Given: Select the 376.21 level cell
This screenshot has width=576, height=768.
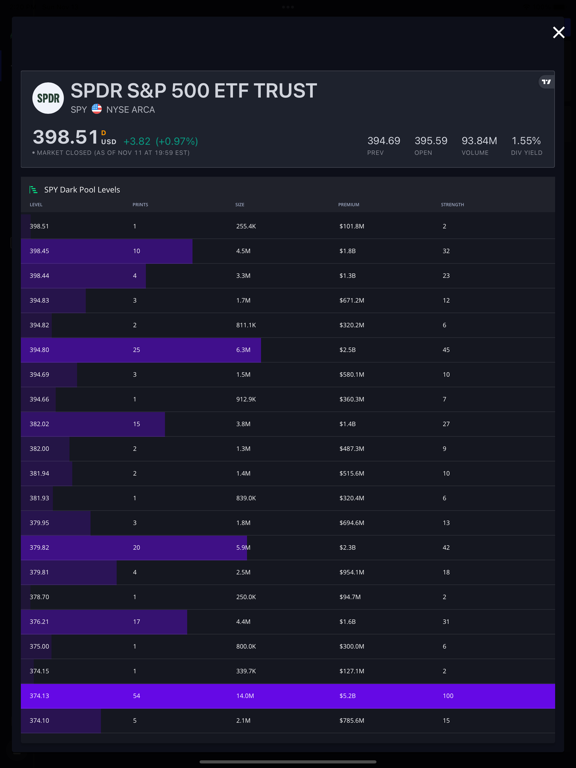Looking at the screenshot, I should coord(39,622).
